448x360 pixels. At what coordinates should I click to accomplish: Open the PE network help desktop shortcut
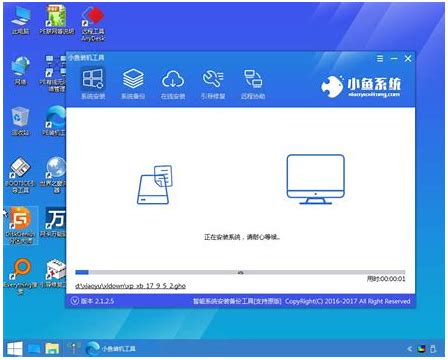pos(57,21)
